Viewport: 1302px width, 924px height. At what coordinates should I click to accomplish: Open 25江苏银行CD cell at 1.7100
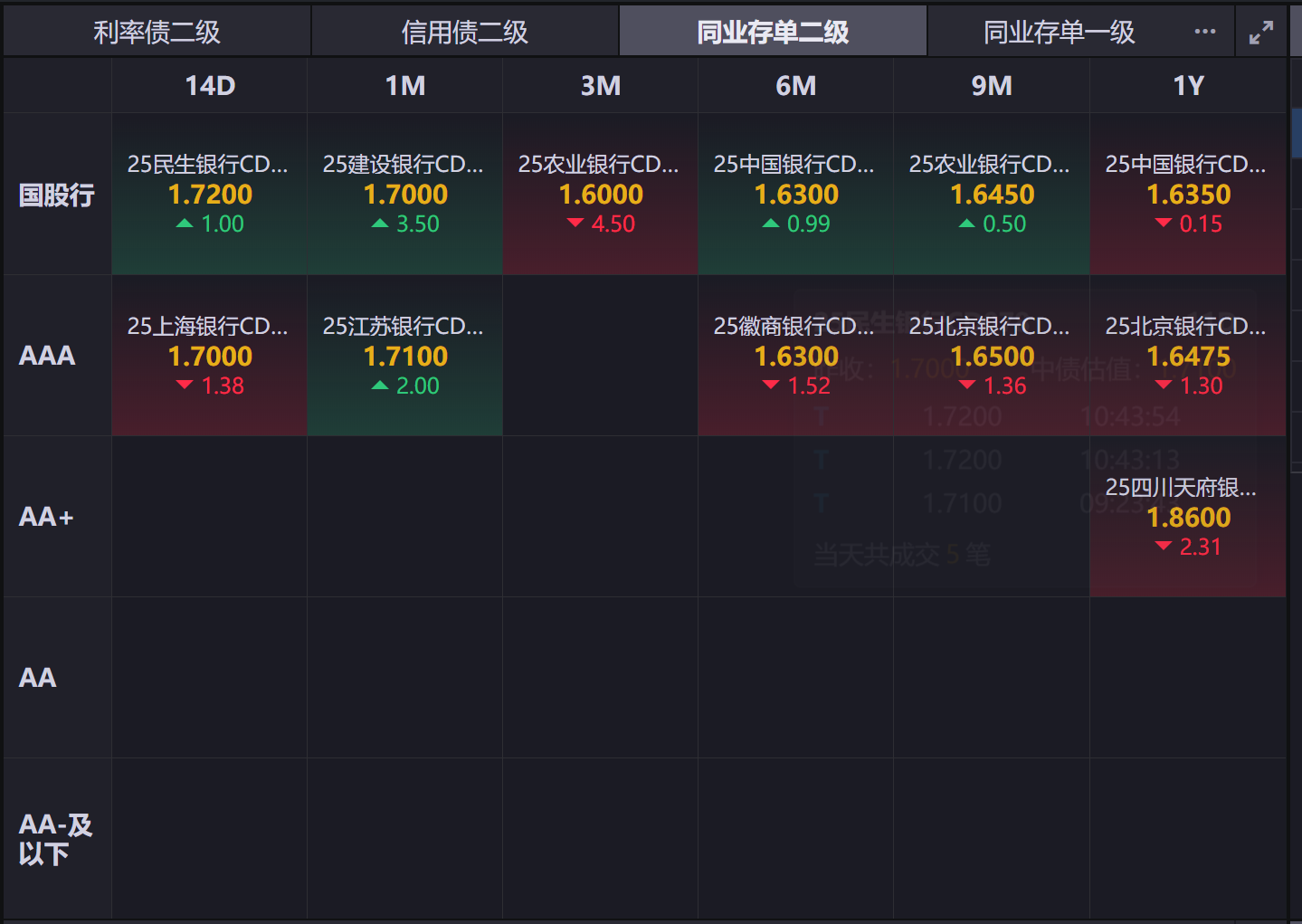405,356
